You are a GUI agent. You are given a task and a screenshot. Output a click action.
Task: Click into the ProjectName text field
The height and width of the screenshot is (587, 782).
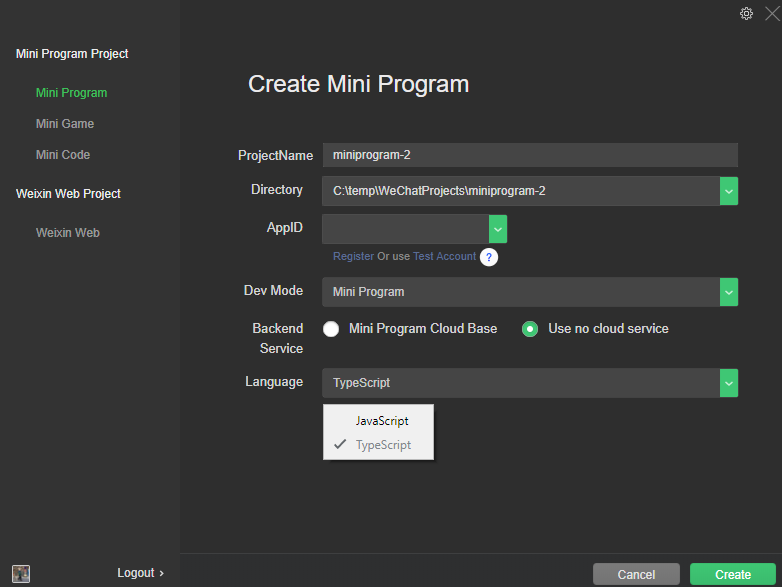(530, 155)
